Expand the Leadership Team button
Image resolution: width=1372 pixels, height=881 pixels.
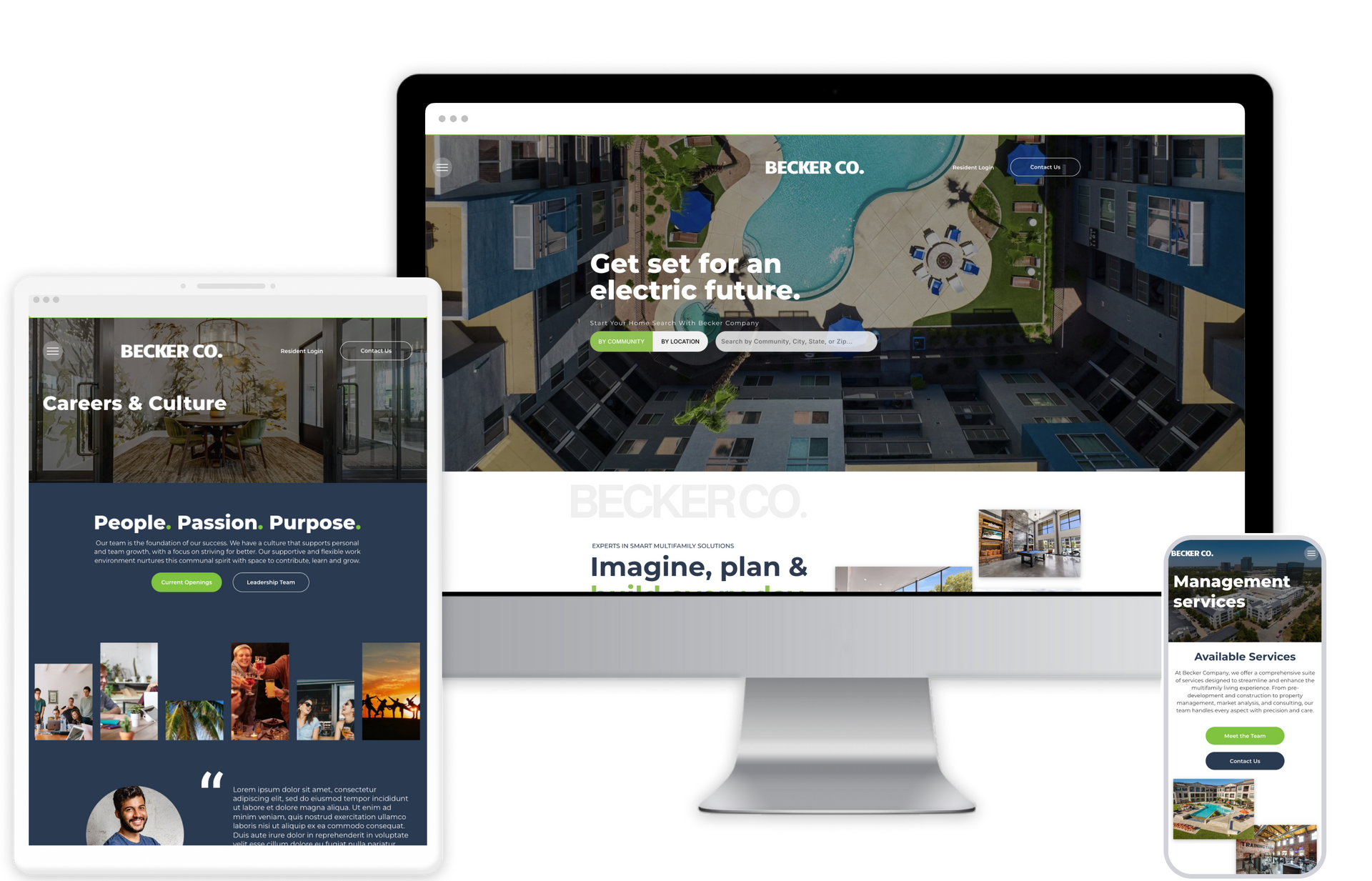point(272,580)
